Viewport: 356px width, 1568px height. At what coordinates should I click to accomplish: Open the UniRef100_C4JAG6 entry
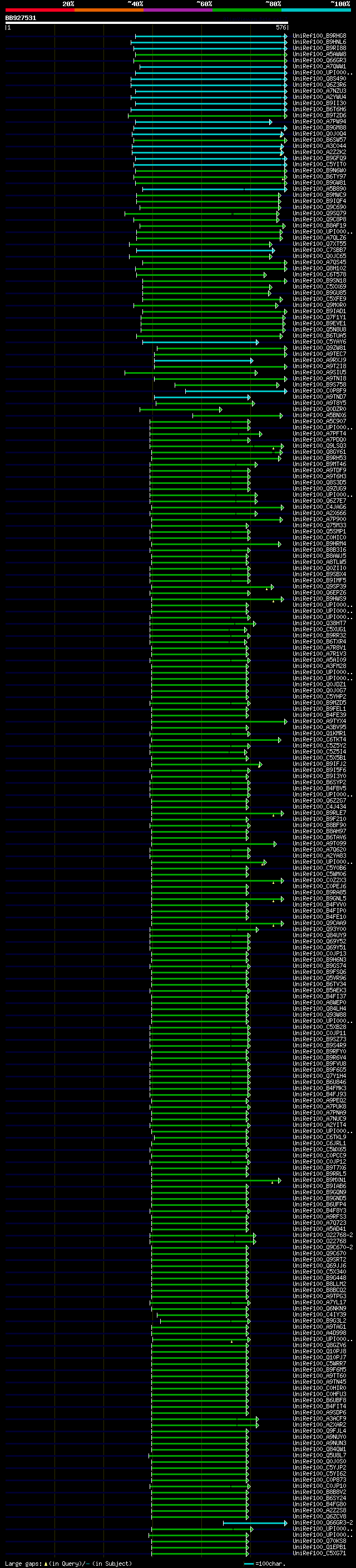[319, 507]
